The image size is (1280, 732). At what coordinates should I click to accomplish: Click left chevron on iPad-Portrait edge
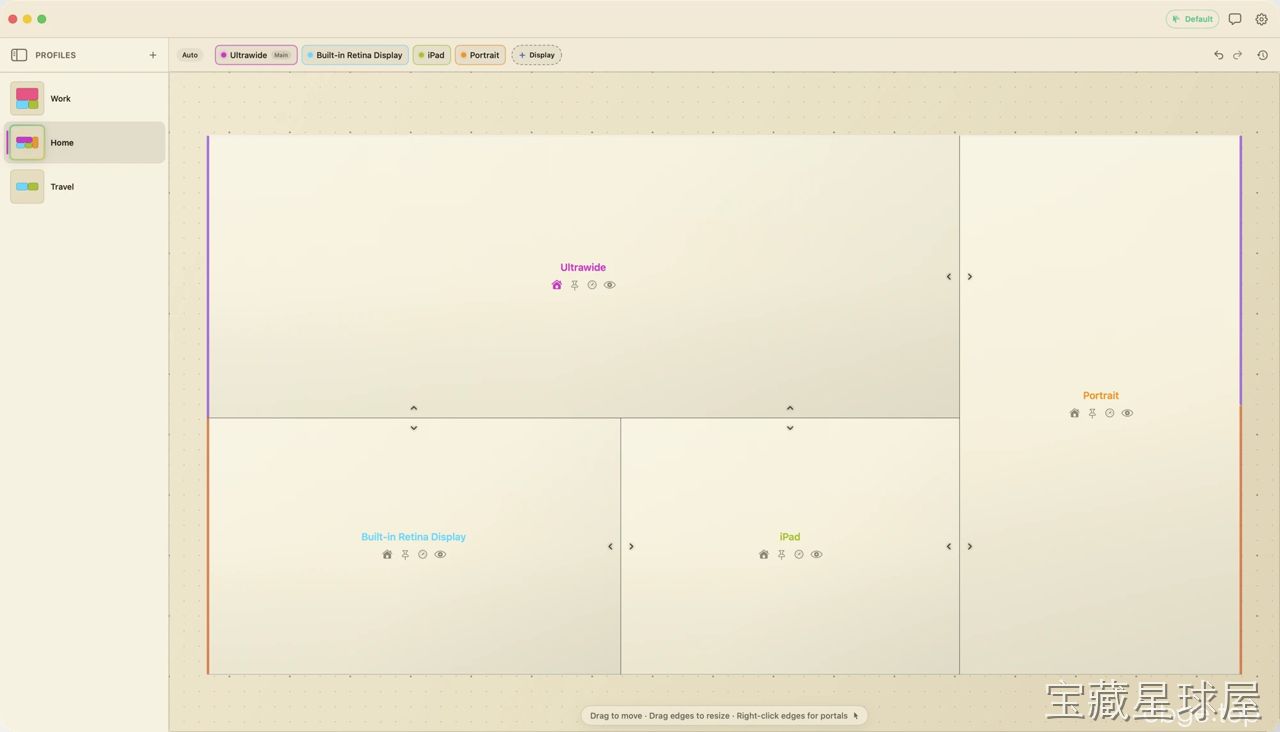(x=949, y=547)
